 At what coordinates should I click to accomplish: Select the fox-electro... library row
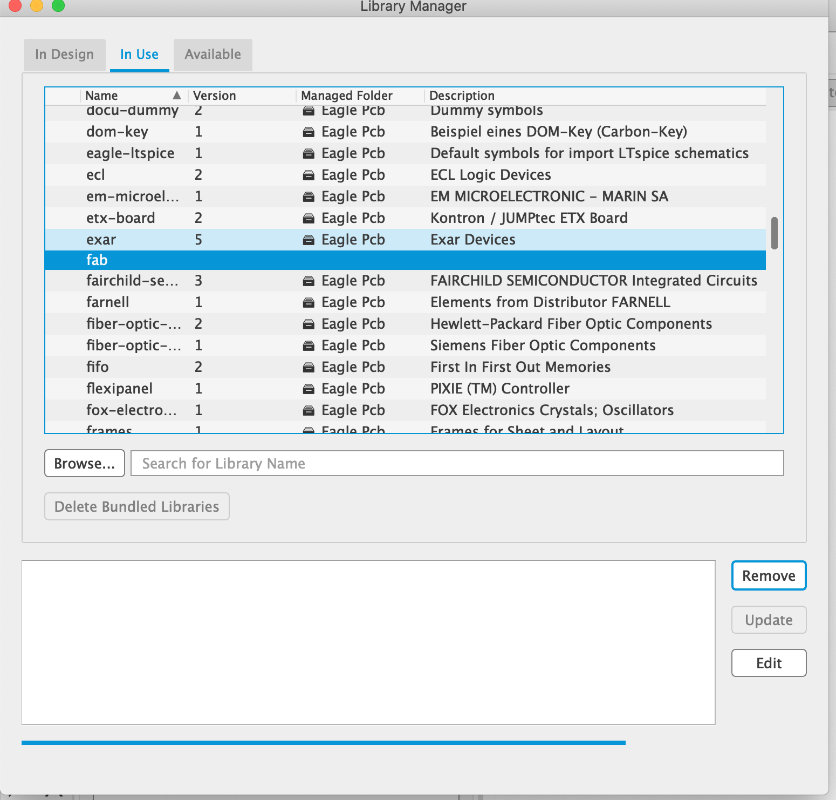(405, 410)
